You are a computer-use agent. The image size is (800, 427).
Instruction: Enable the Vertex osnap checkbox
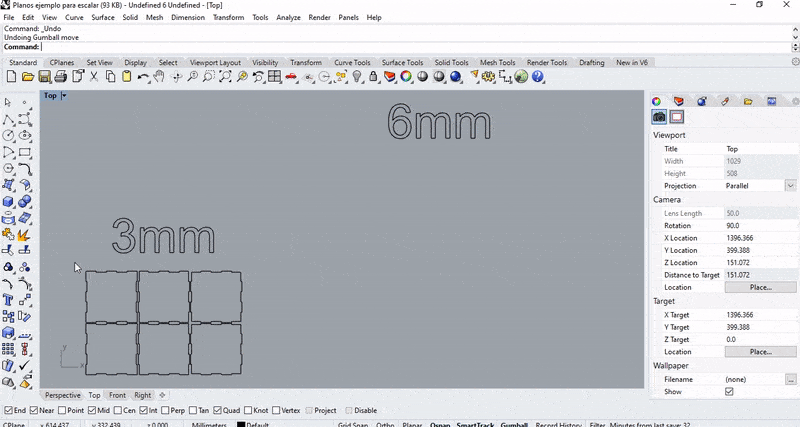point(276,410)
